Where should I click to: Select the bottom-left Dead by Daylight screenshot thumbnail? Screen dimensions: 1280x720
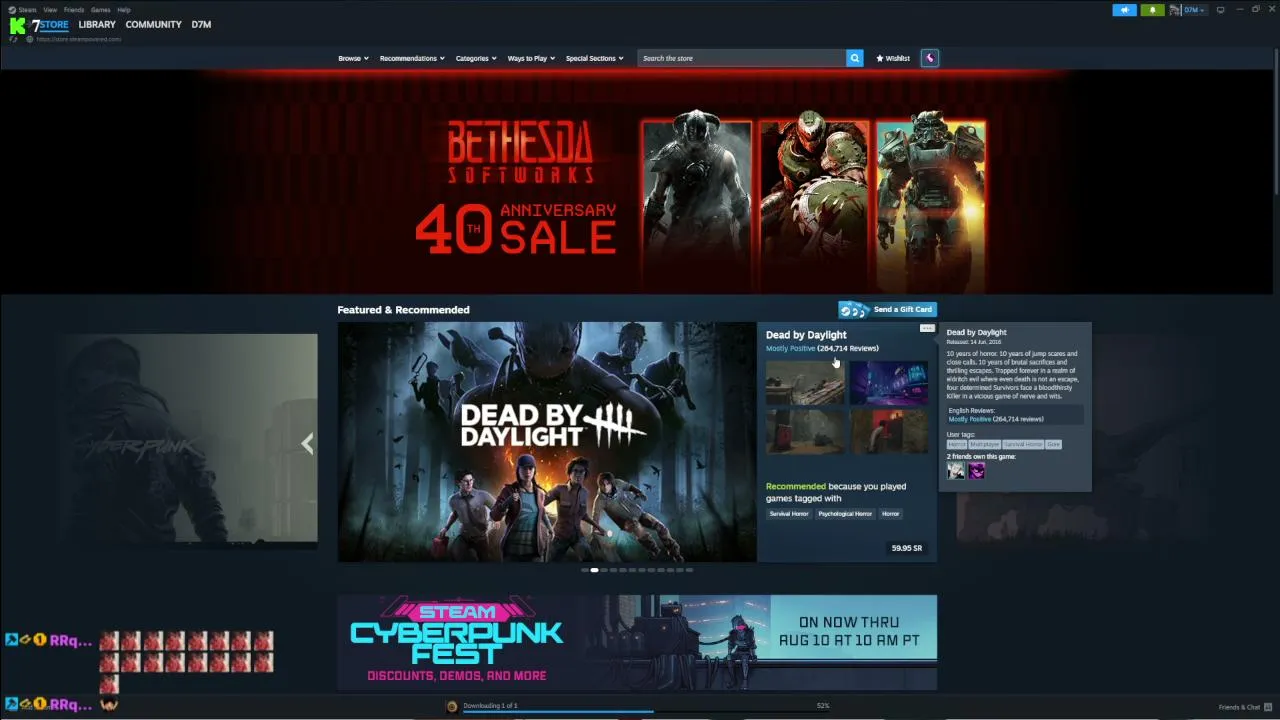click(x=805, y=432)
